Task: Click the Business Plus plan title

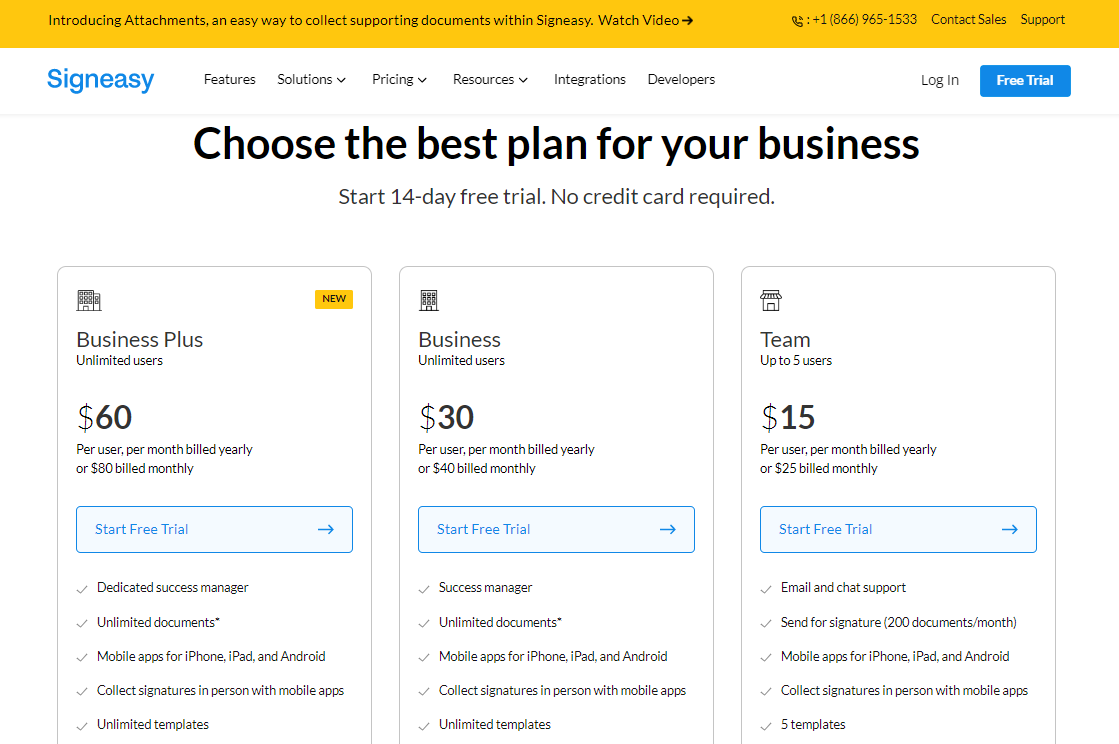Action: (x=139, y=340)
